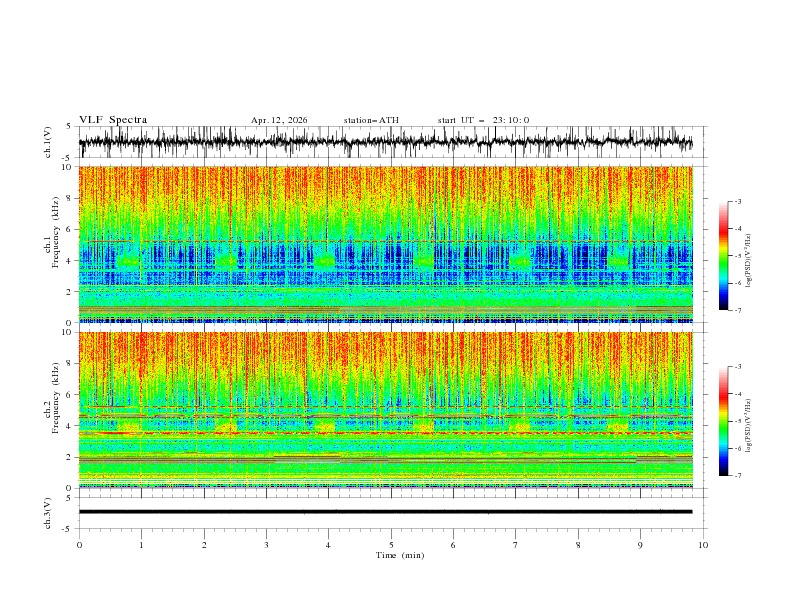Click time axis tick label '8'
The image size is (792, 612).
click(x=578, y=545)
